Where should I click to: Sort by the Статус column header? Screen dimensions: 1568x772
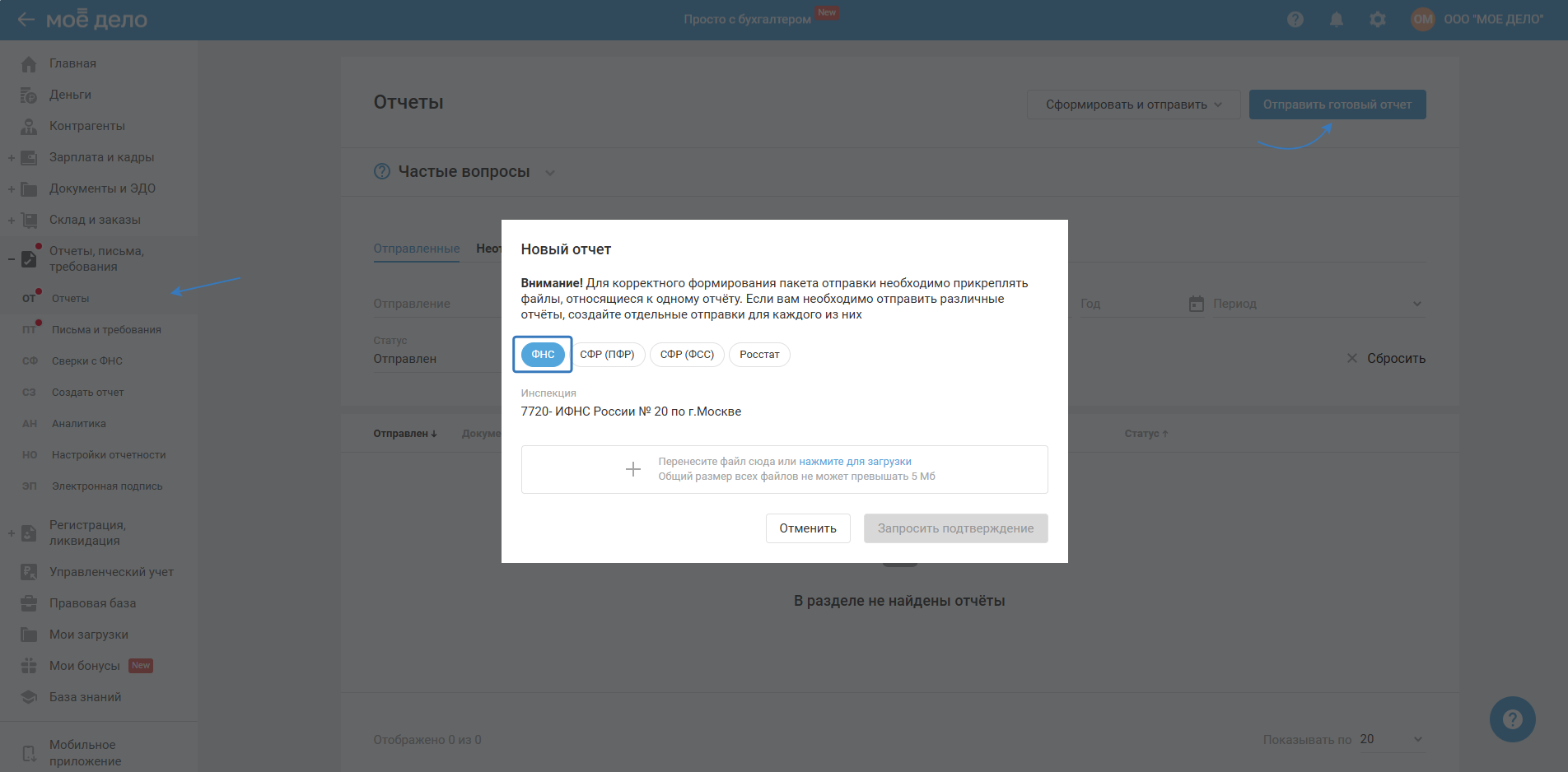coord(1146,434)
